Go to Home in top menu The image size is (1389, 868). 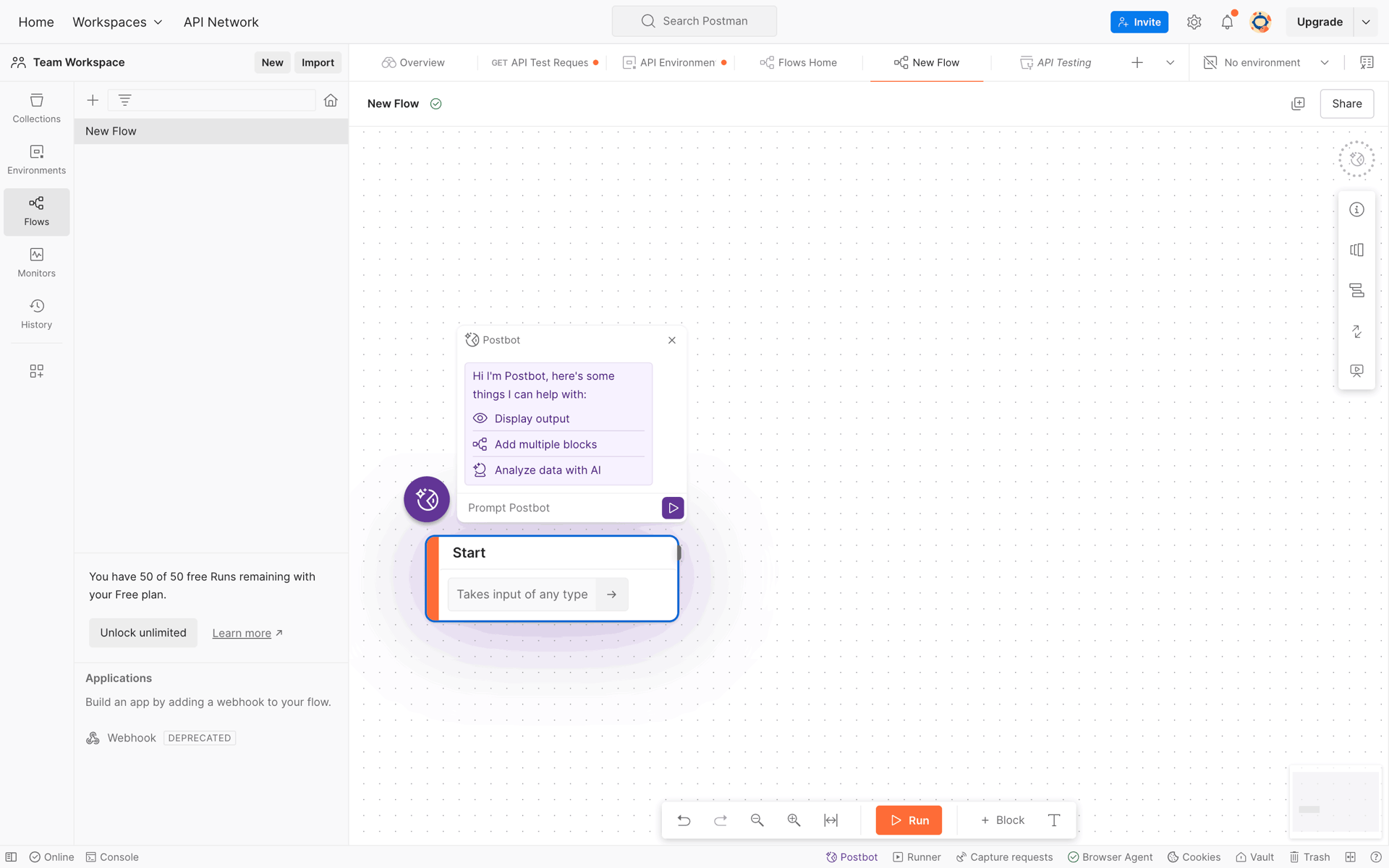coord(36,22)
